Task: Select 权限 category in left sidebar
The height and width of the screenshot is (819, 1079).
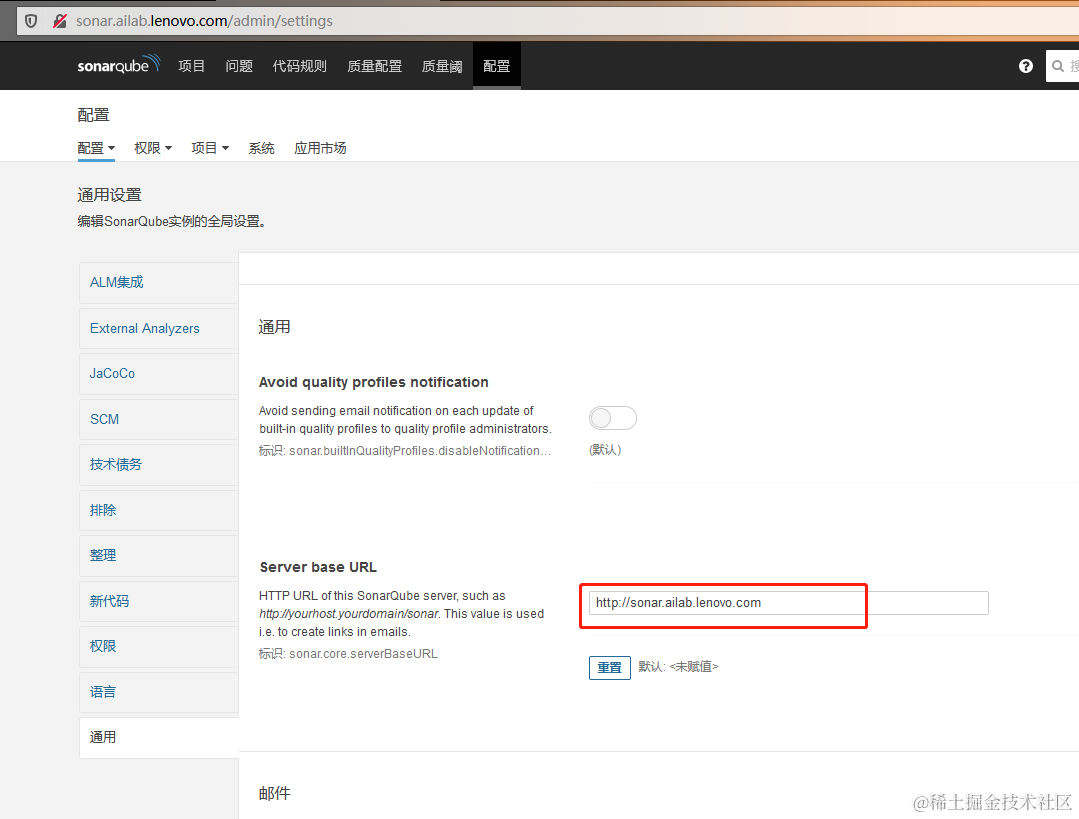Action: coord(159,646)
